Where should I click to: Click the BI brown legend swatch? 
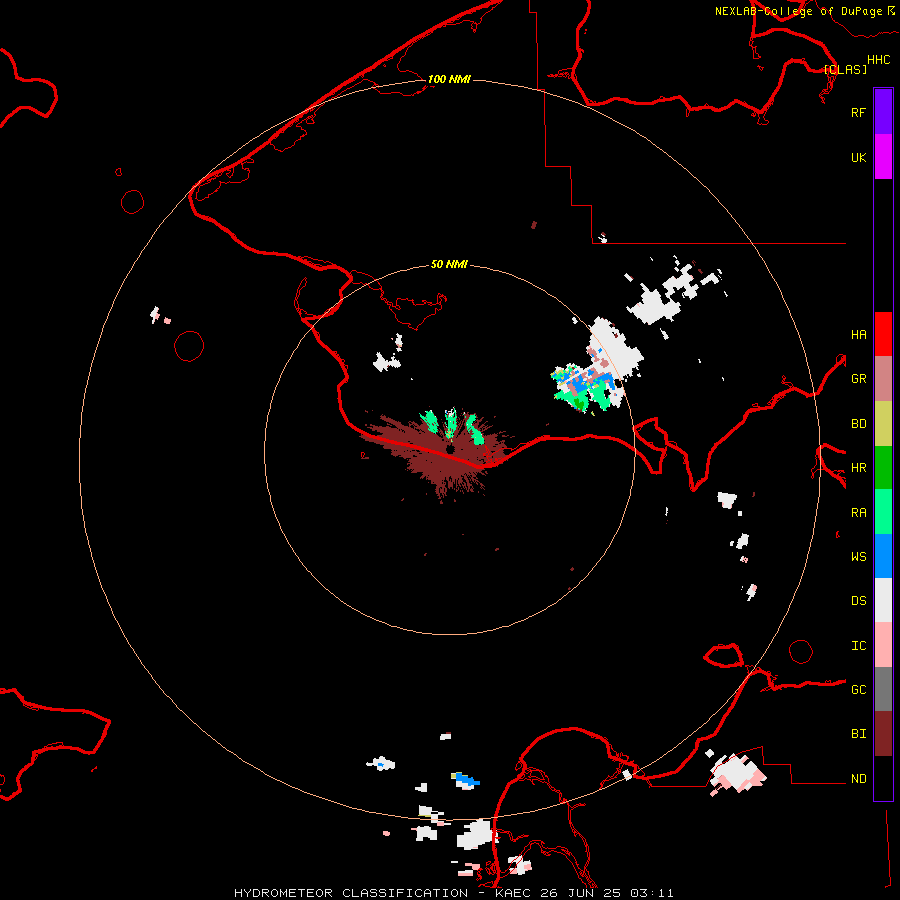883,734
